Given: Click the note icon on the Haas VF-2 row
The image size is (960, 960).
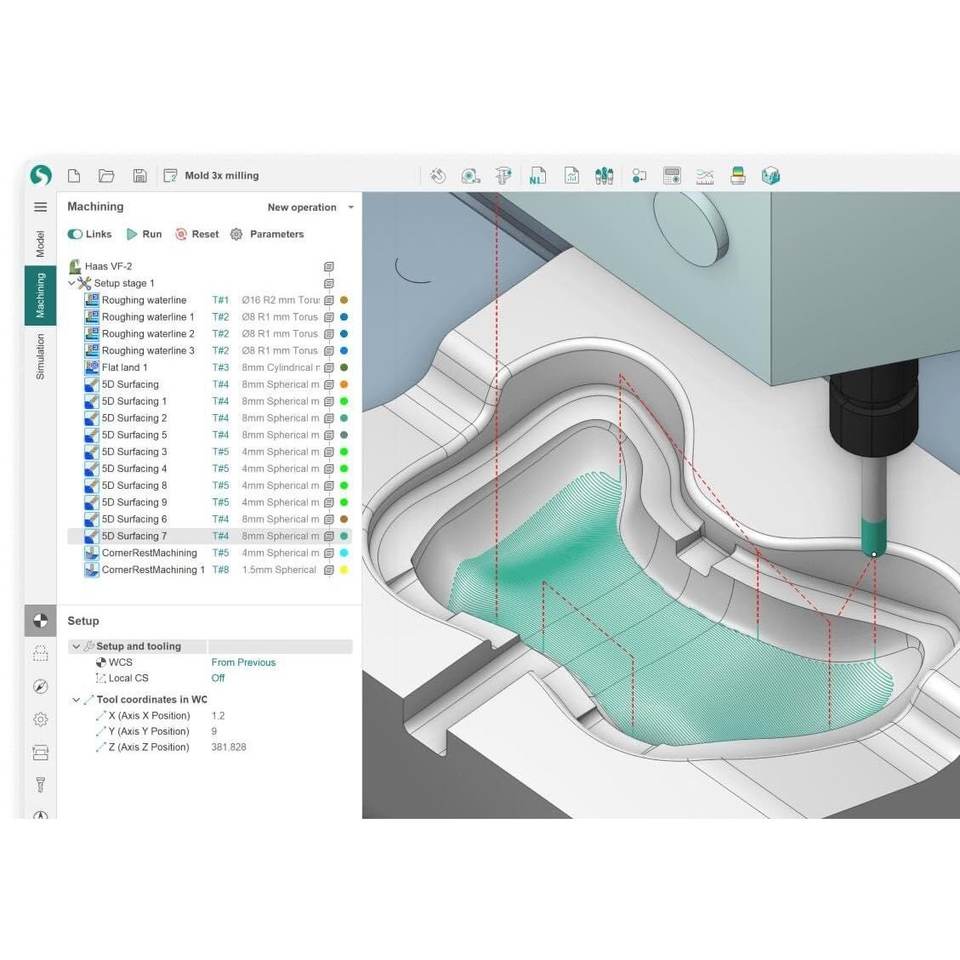Looking at the screenshot, I should click(x=329, y=267).
